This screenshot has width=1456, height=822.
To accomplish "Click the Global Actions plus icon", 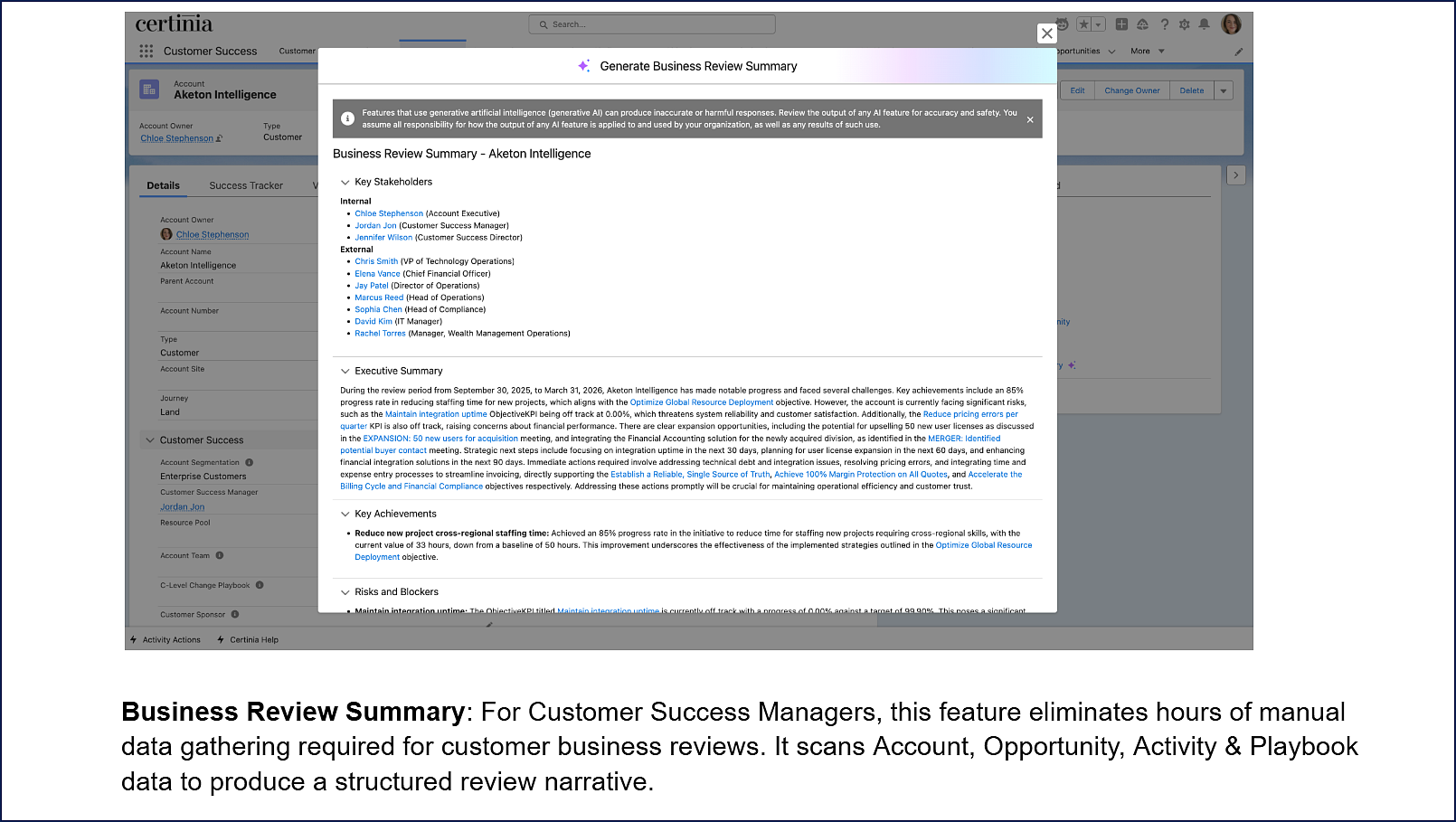I will click(1121, 24).
